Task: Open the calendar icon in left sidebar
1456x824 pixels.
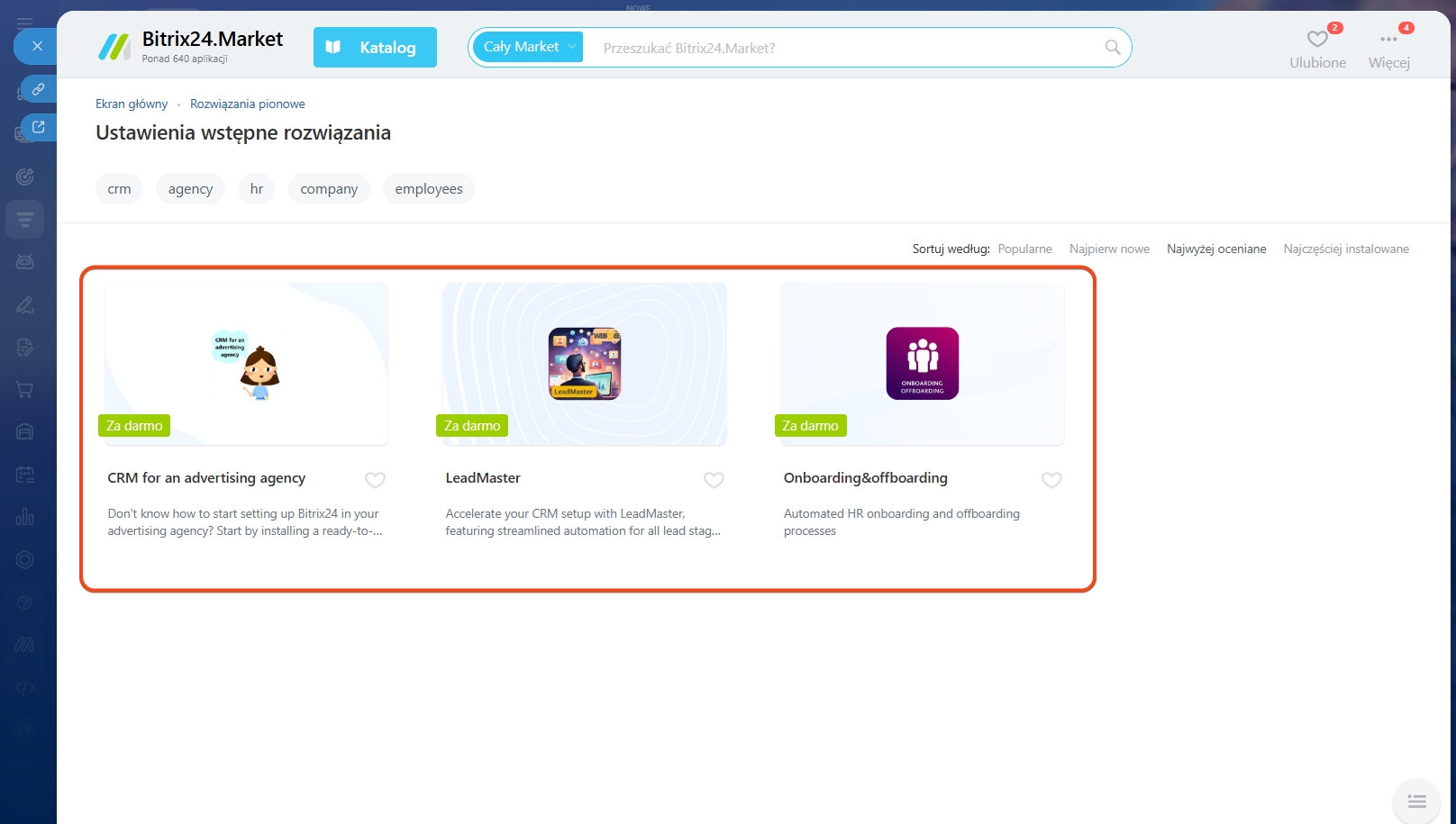Action: 25,475
